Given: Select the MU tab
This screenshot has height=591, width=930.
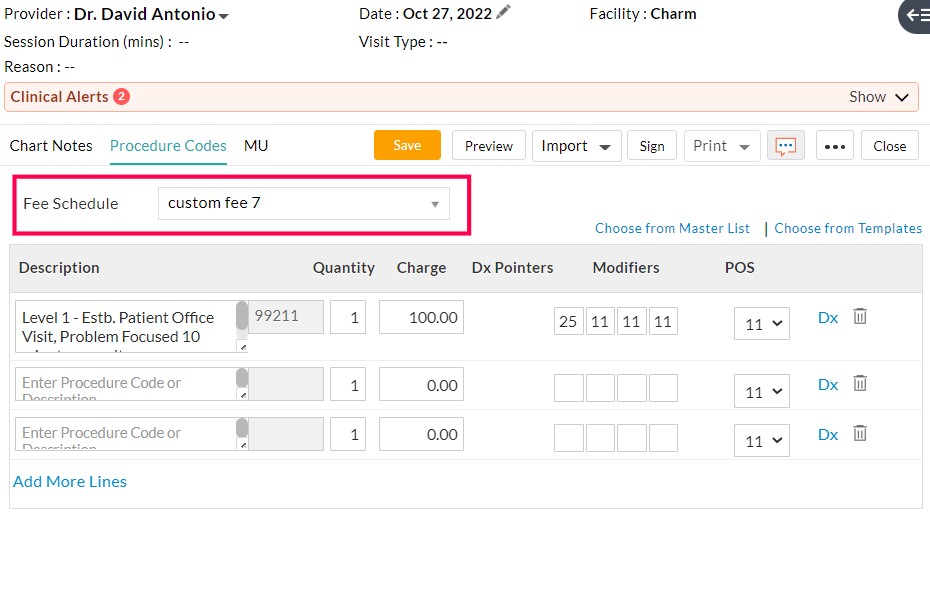Looking at the screenshot, I should click(255, 145).
